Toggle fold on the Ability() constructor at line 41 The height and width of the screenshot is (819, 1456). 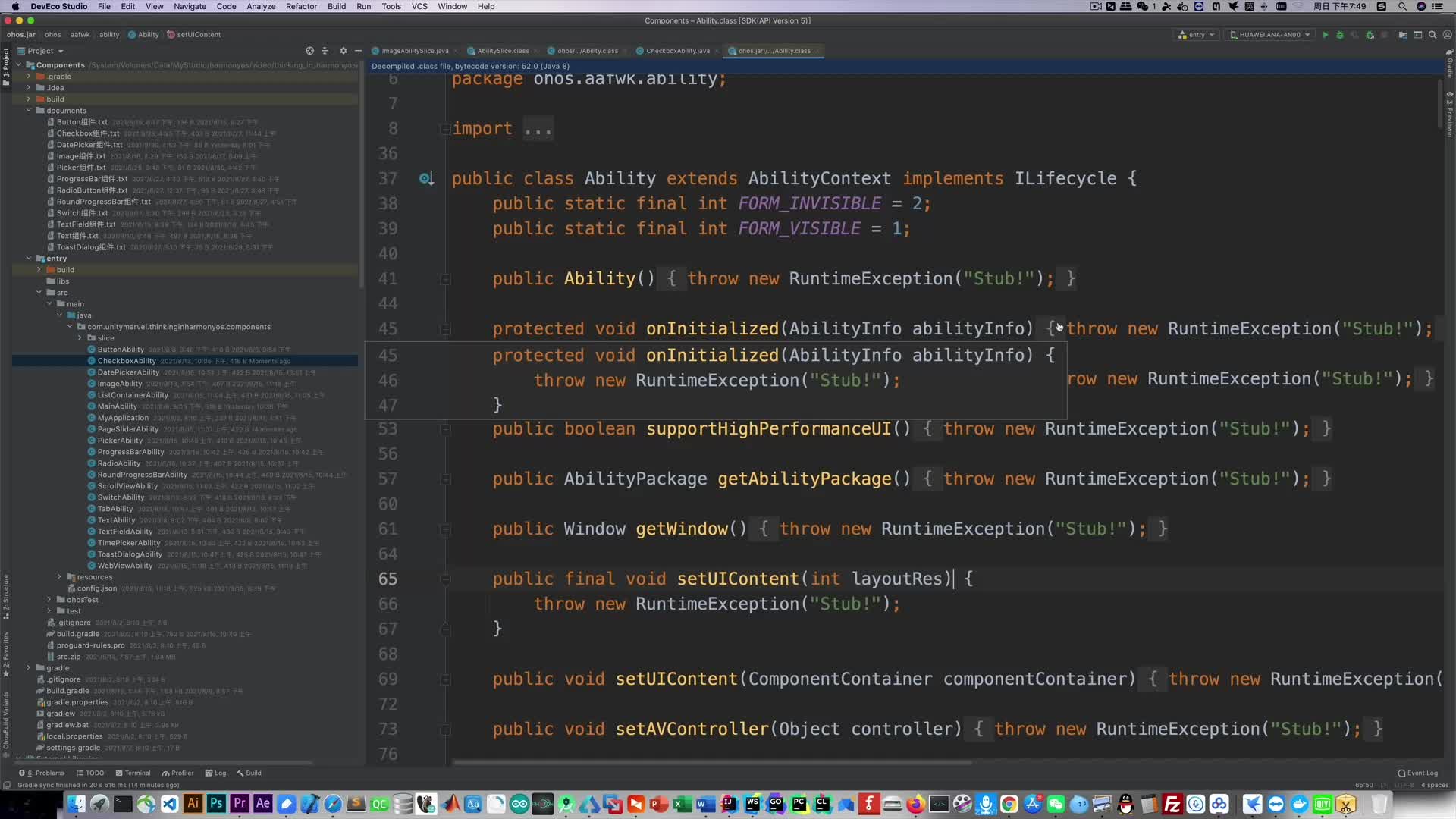pyautogui.click(x=445, y=279)
